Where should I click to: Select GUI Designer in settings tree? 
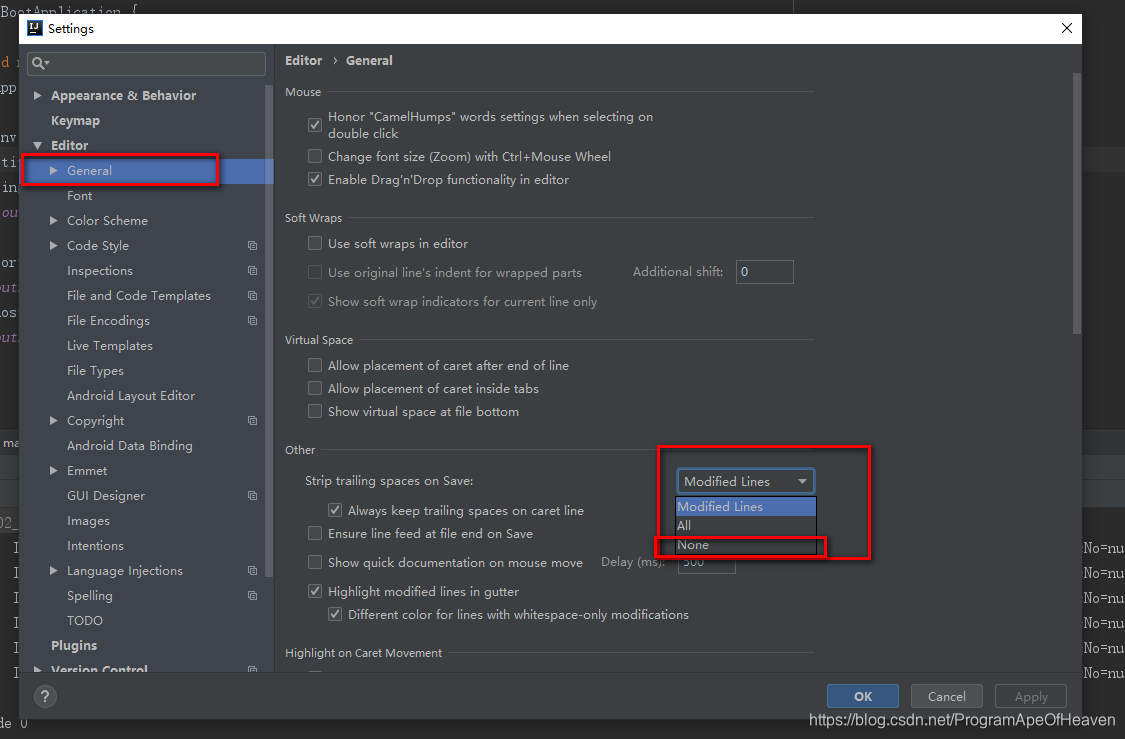[105, 496]
